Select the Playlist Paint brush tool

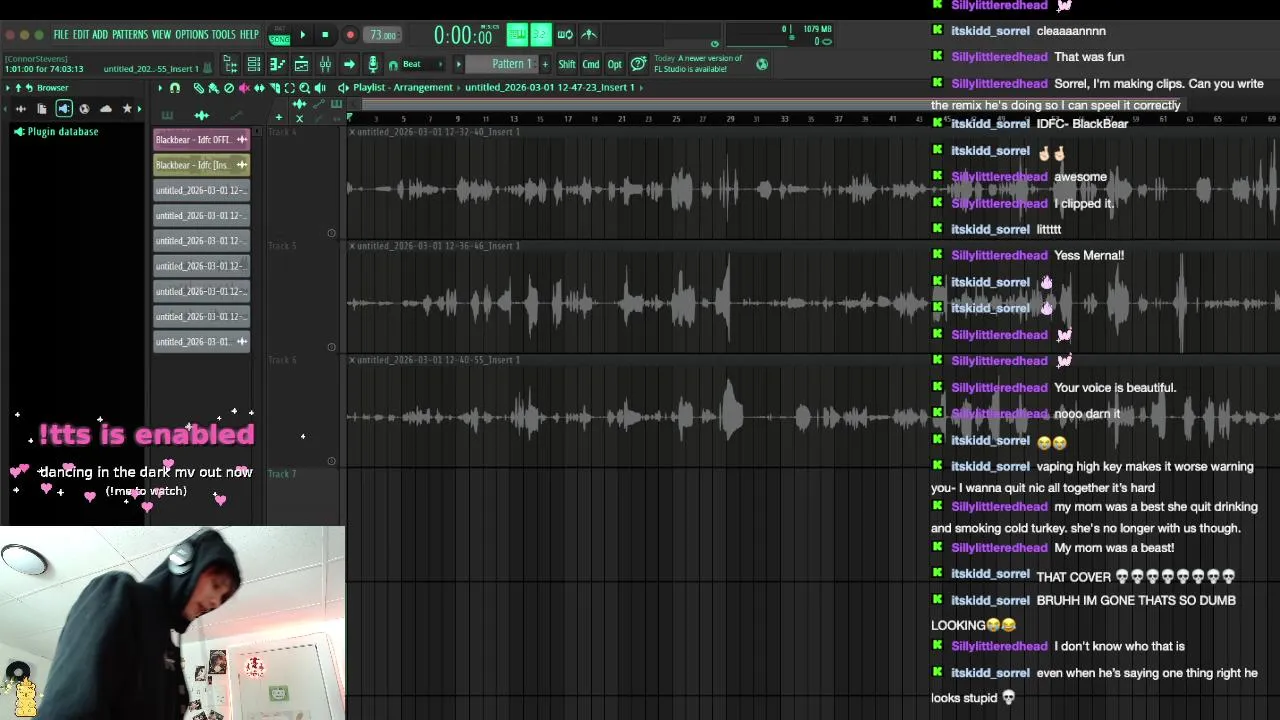213,88
